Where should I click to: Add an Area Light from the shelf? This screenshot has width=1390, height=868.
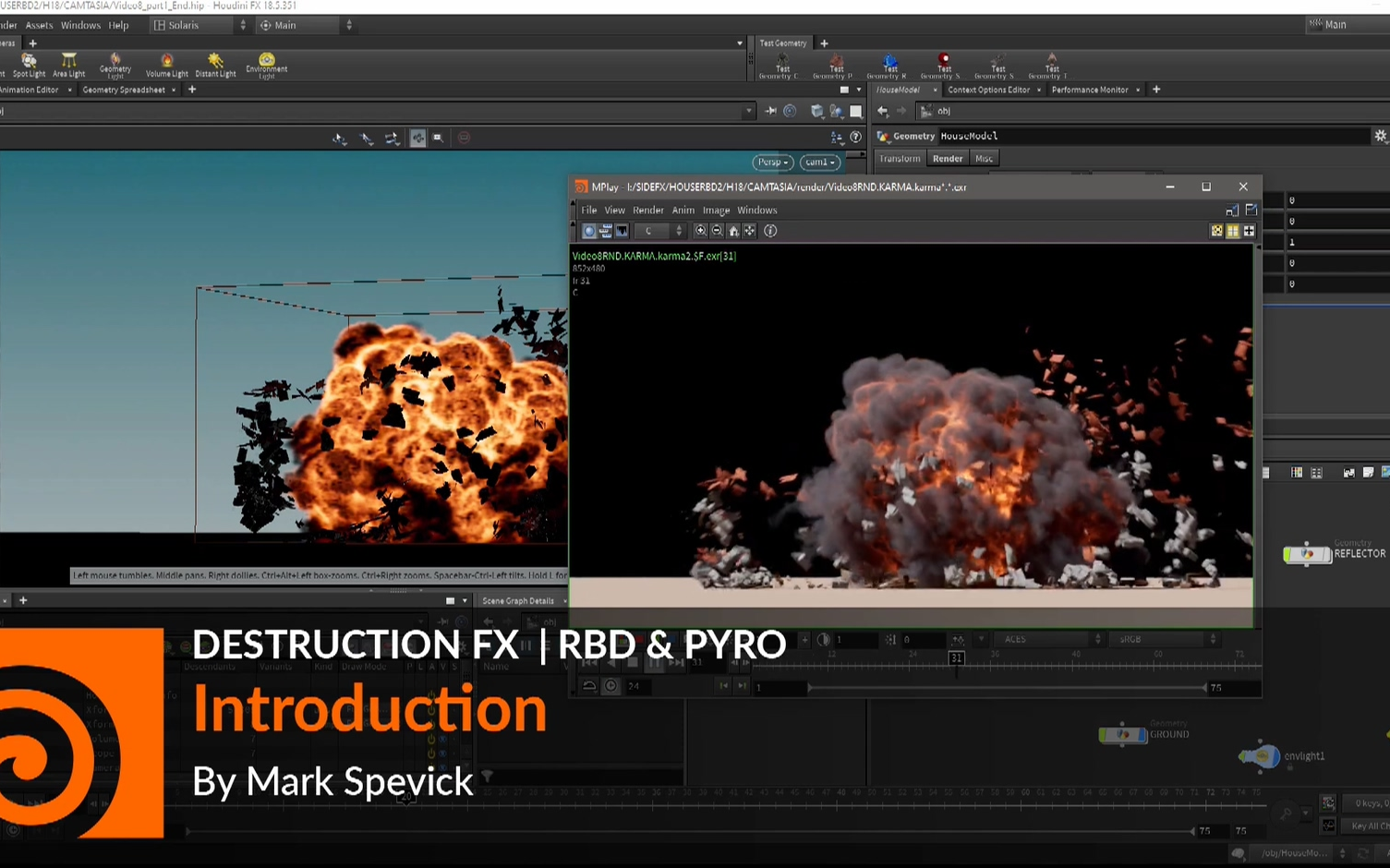coord(68,66)
